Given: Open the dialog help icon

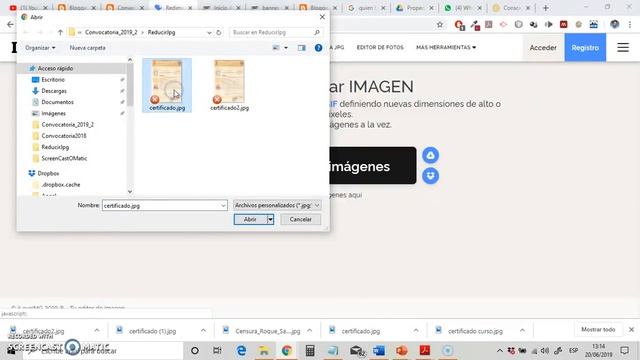Looking at the screenshot, I should point(318,48).
